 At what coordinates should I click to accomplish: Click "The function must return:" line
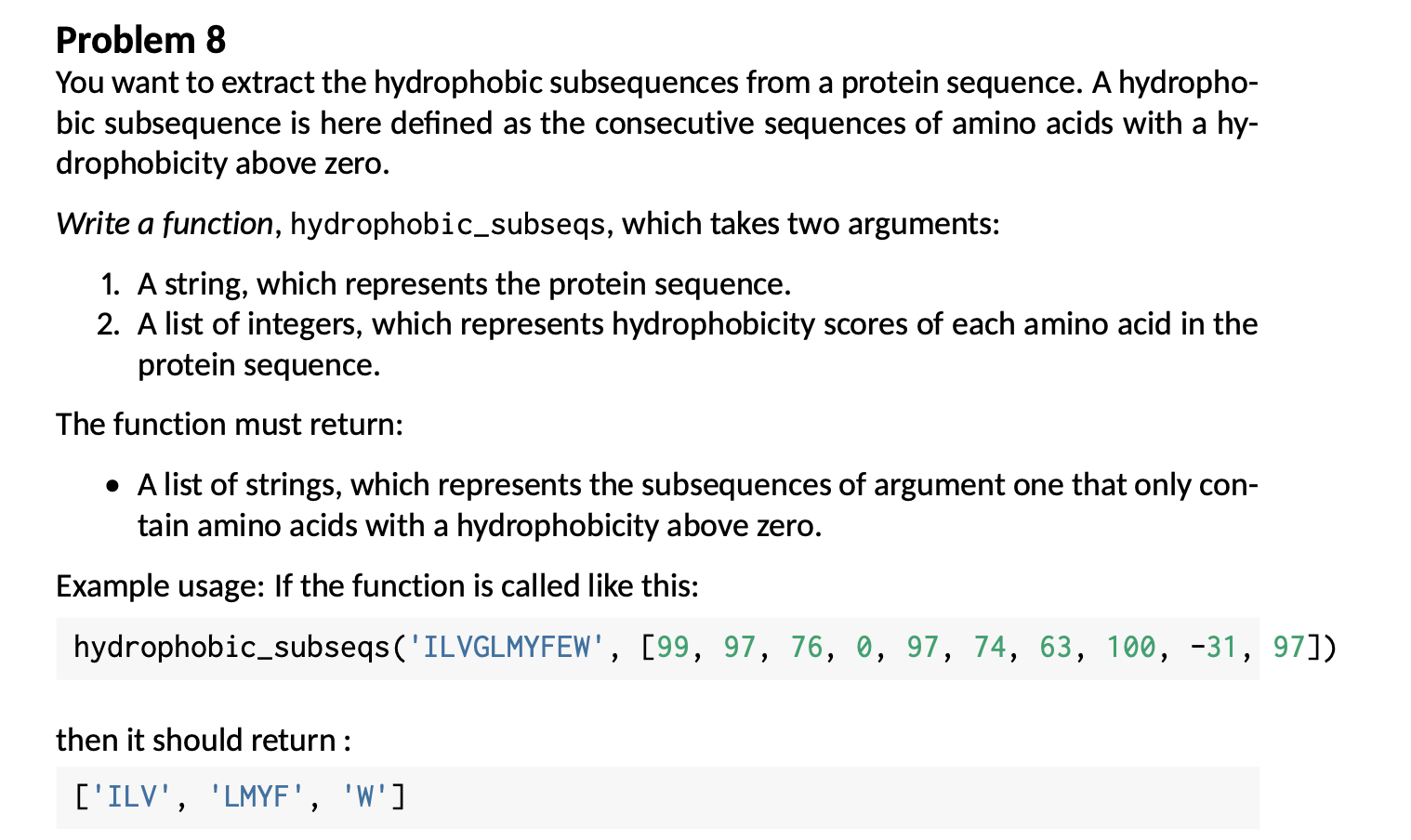(x=230, y=425)
